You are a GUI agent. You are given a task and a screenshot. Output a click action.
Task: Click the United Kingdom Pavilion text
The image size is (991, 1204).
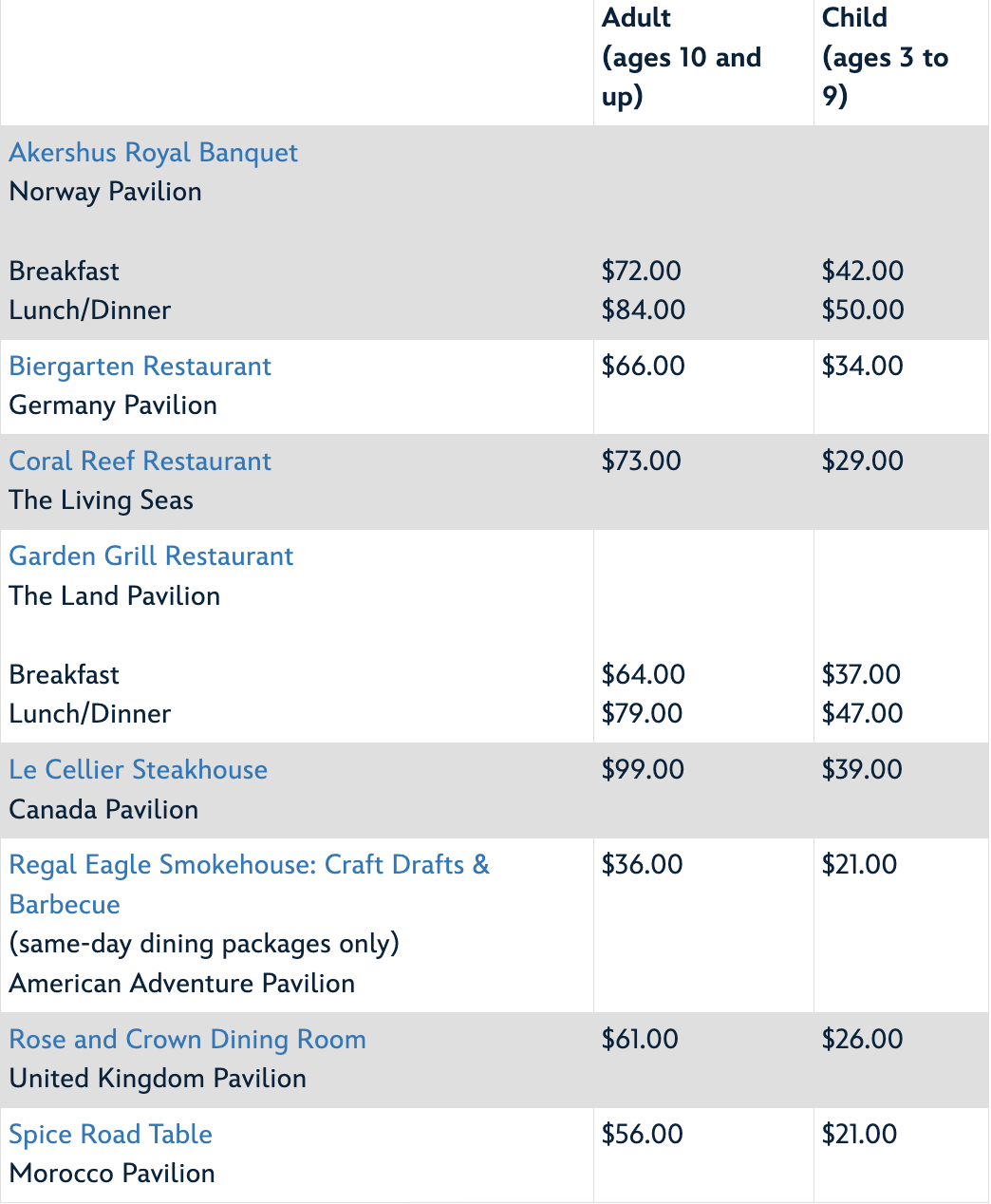pos(158,1079)
